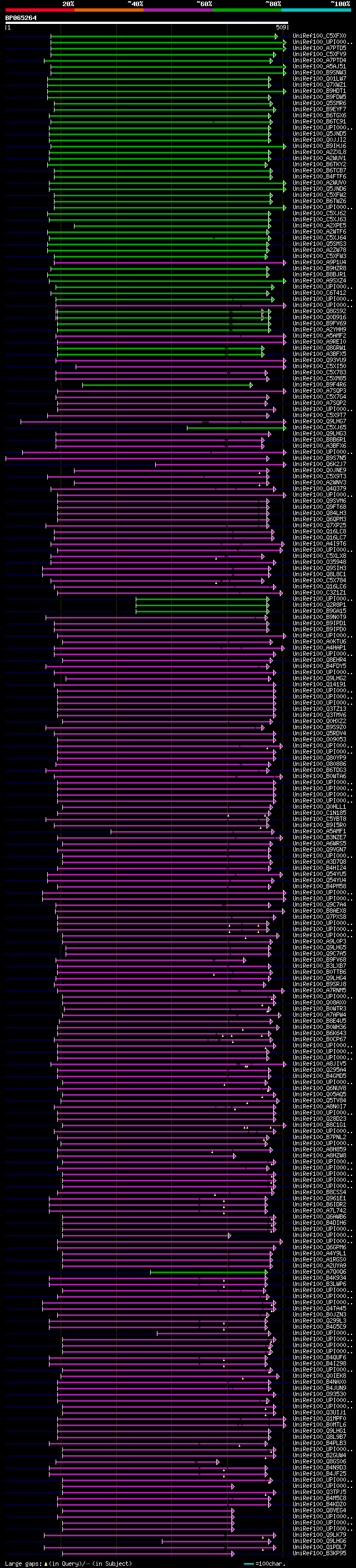
Task: Open the UniRef100_Q01LW7 entry
Action: click(x=319, y=78)
